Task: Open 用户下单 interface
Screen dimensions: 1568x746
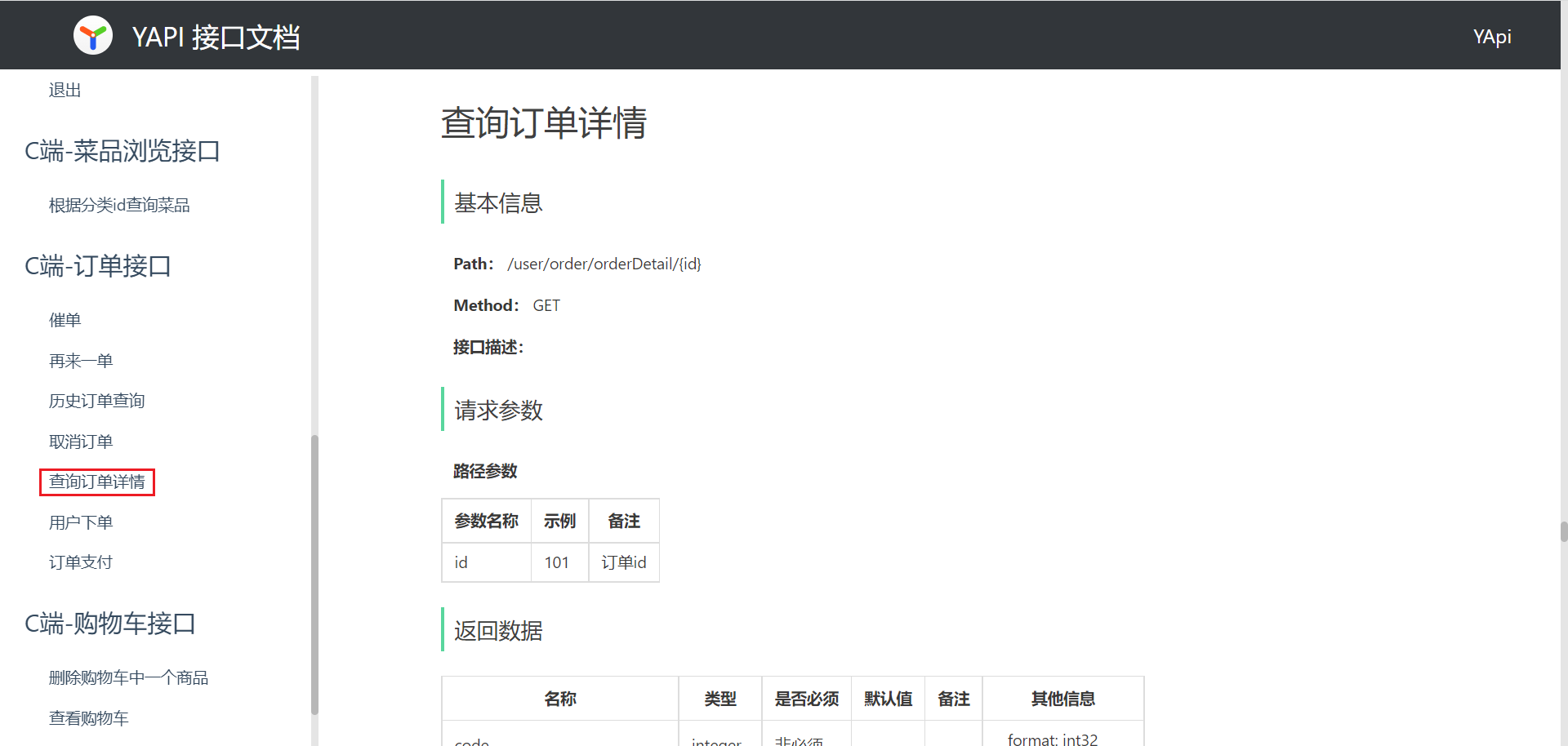Action: (x=81, y=522)
